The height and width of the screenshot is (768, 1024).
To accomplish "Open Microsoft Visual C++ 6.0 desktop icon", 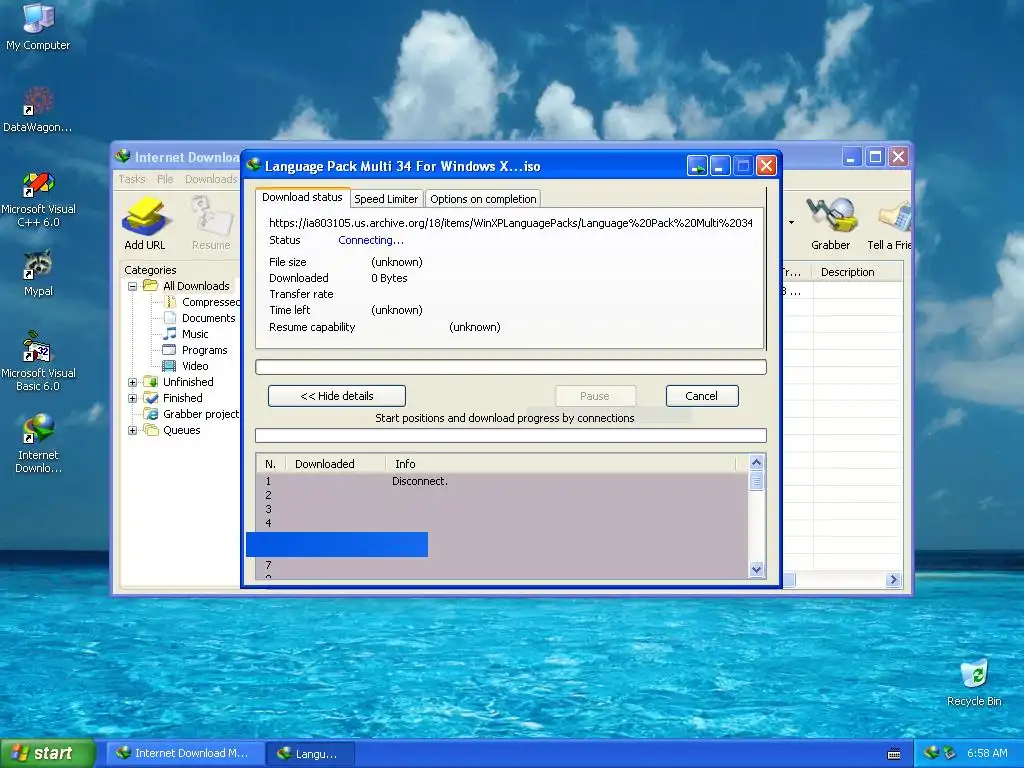I will click(38, 199).
